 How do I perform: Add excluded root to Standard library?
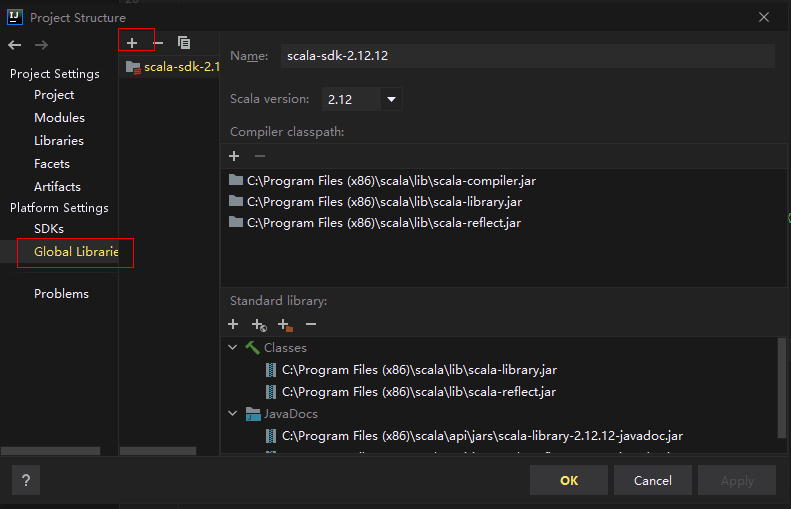click(285, 324)
